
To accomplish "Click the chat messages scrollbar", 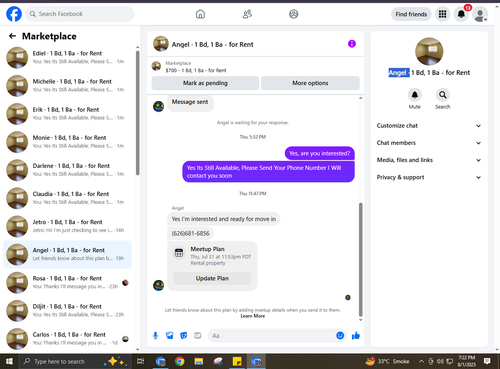I will click(x=360, y=260).
